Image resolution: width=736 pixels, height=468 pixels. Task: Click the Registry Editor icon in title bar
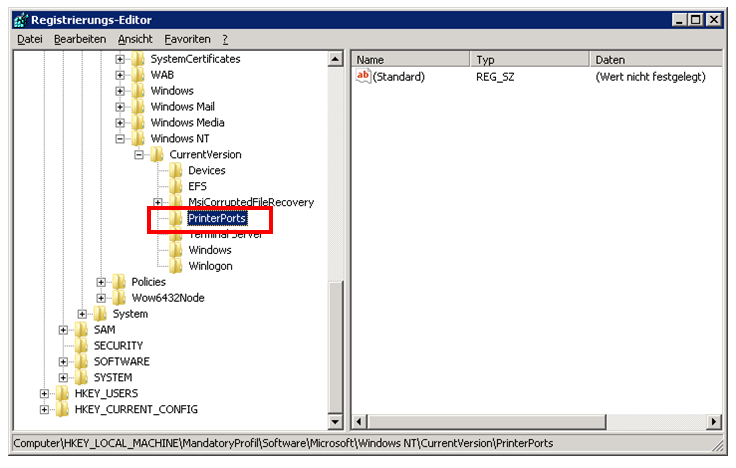coord(20,18)
